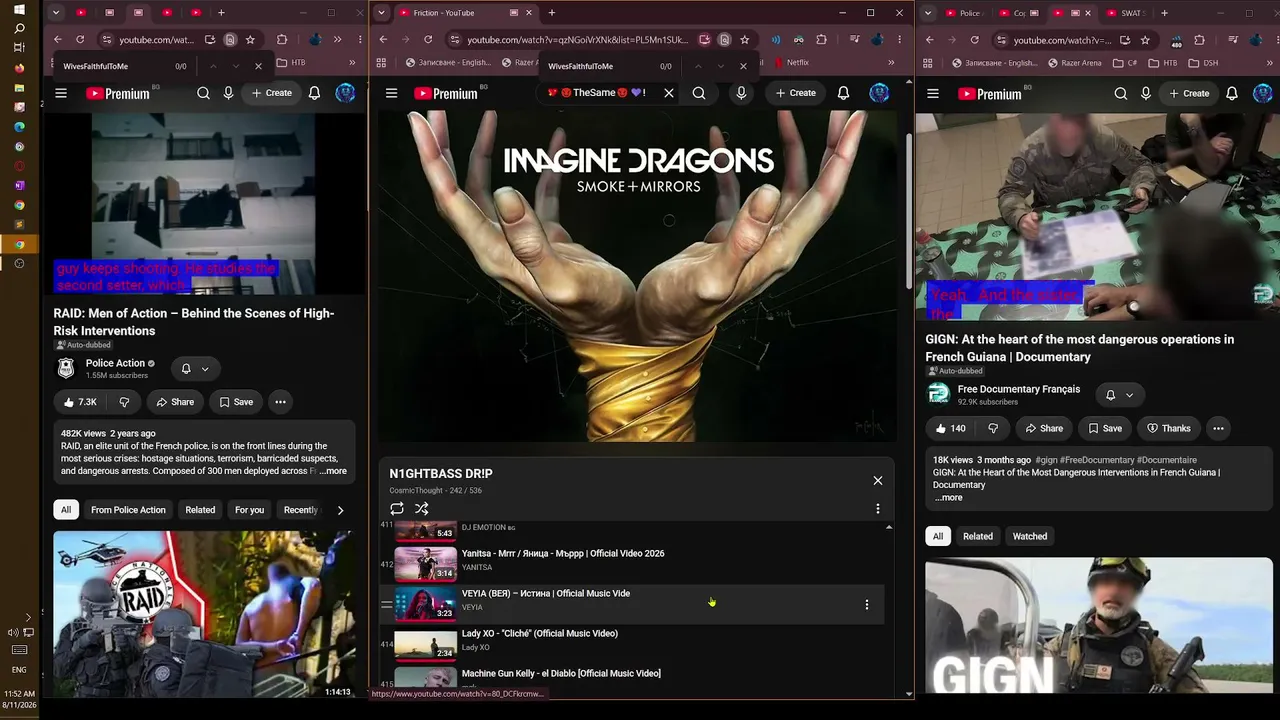Screen dimensions: 1280x720
Task: Playlist scrollbar up arrow in N1GHTBASS DR!P panel
Action: point(889,527)
